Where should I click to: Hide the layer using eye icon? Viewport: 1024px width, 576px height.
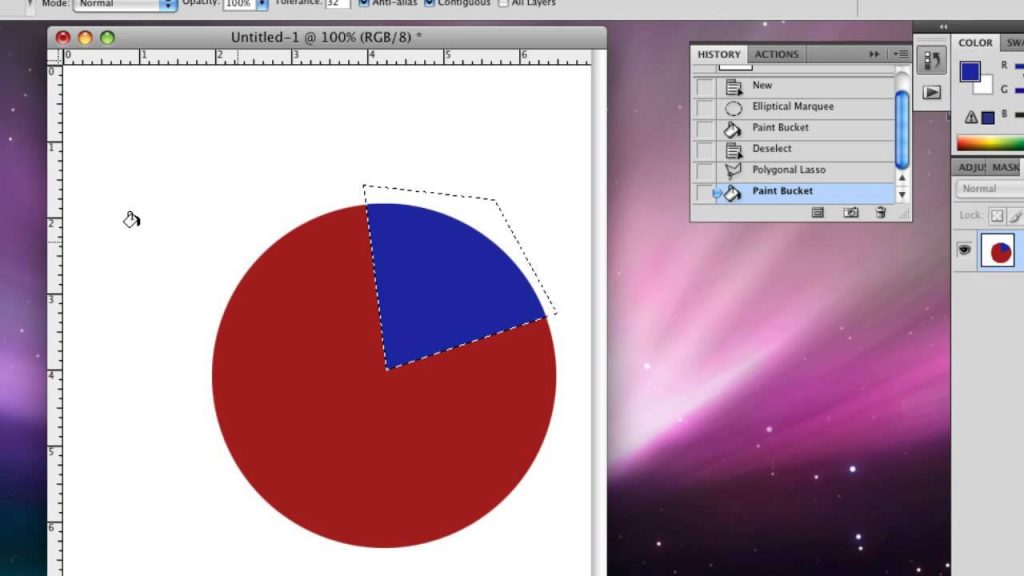964,250
